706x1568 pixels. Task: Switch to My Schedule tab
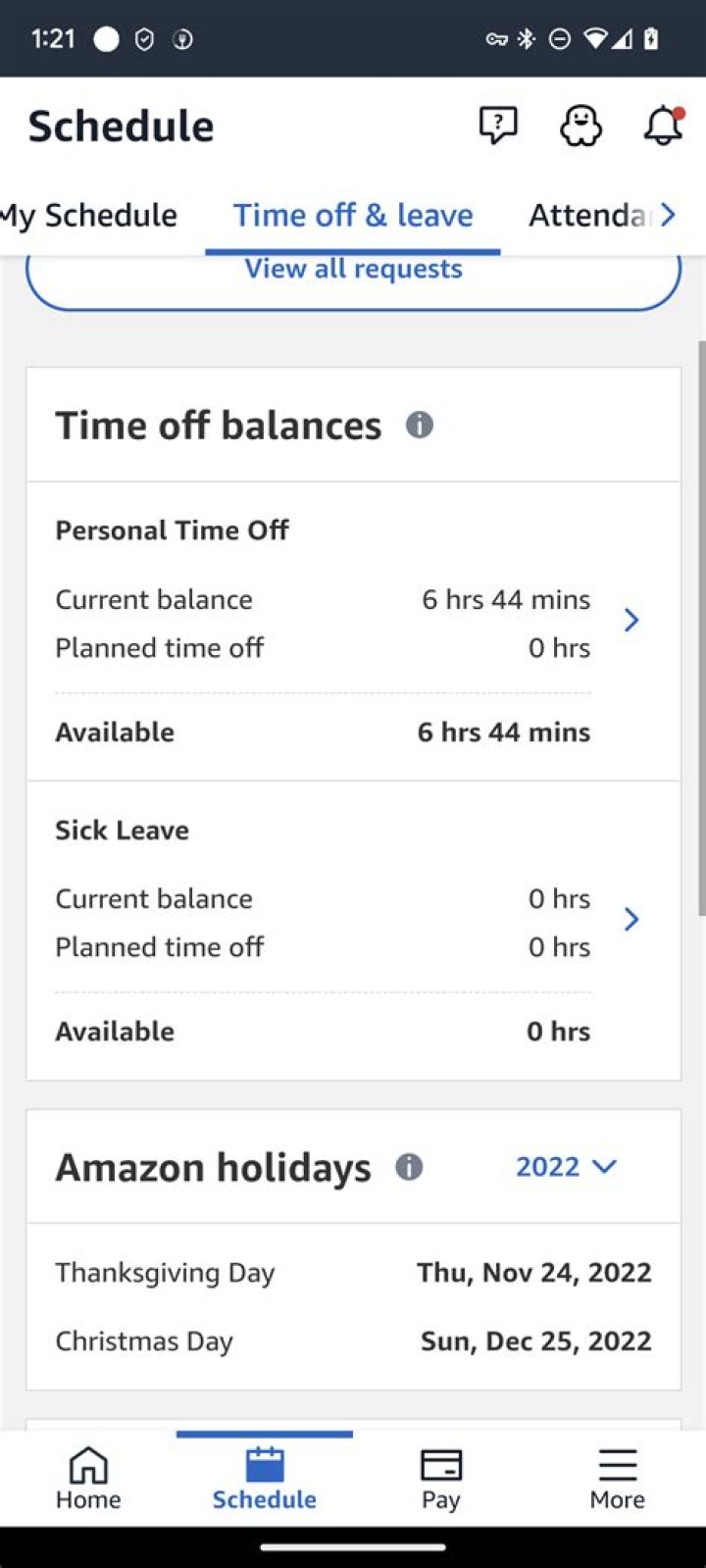click(90, 215)
